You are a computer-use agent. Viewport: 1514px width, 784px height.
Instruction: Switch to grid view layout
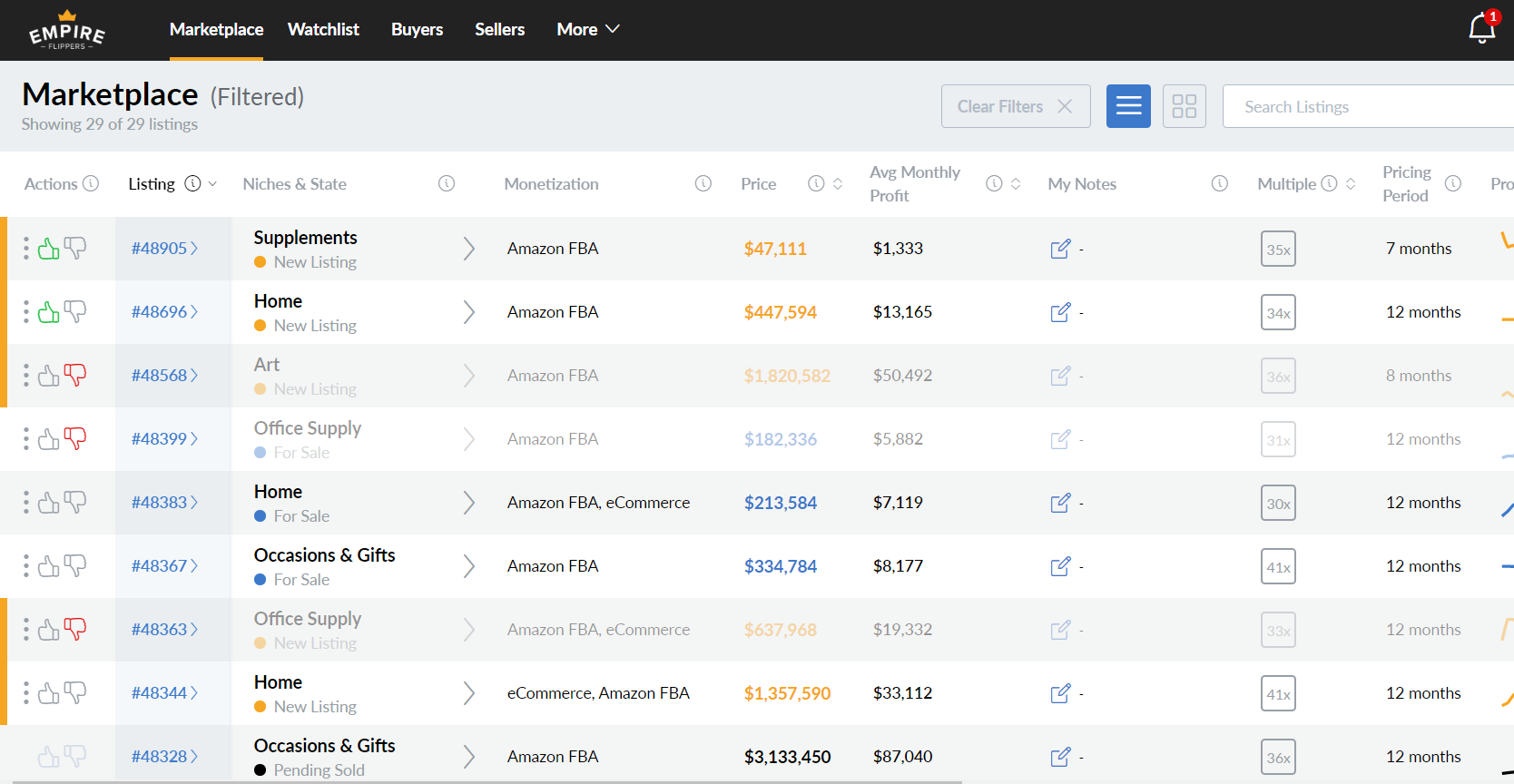1184,106
